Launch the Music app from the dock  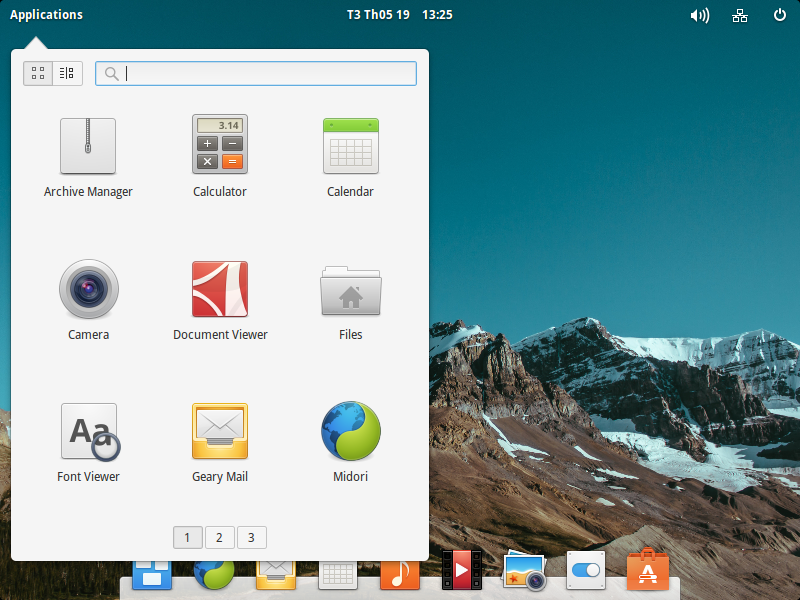tap(400, 575)
